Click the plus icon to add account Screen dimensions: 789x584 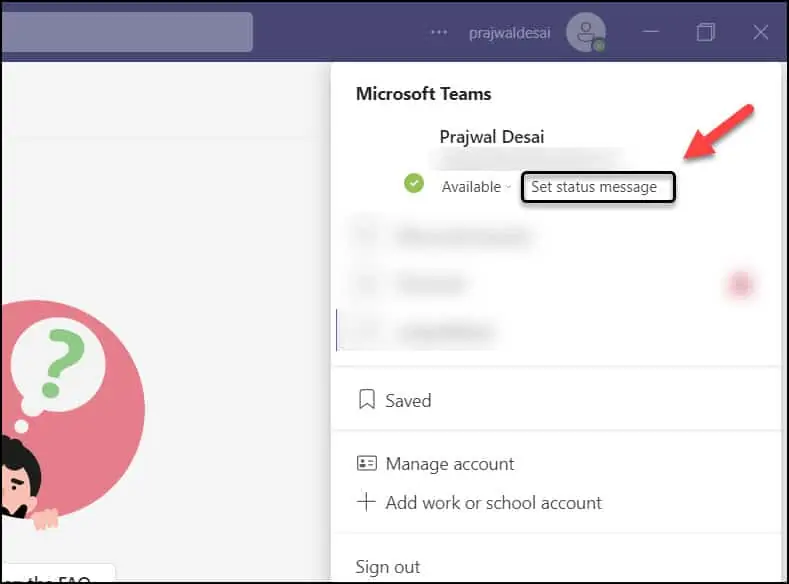click(x=366, y=502)
